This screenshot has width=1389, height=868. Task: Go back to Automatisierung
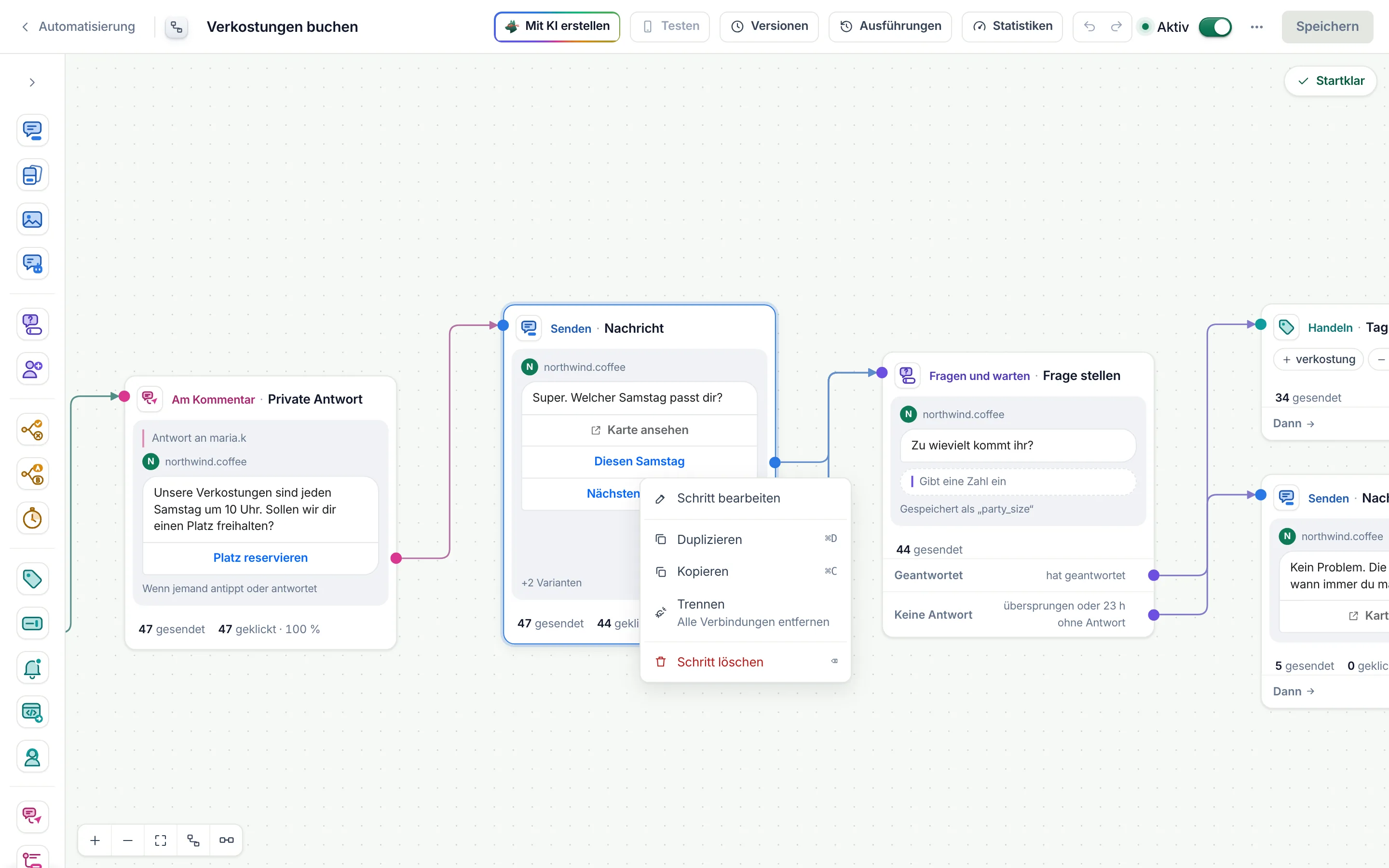pos(78,27)
